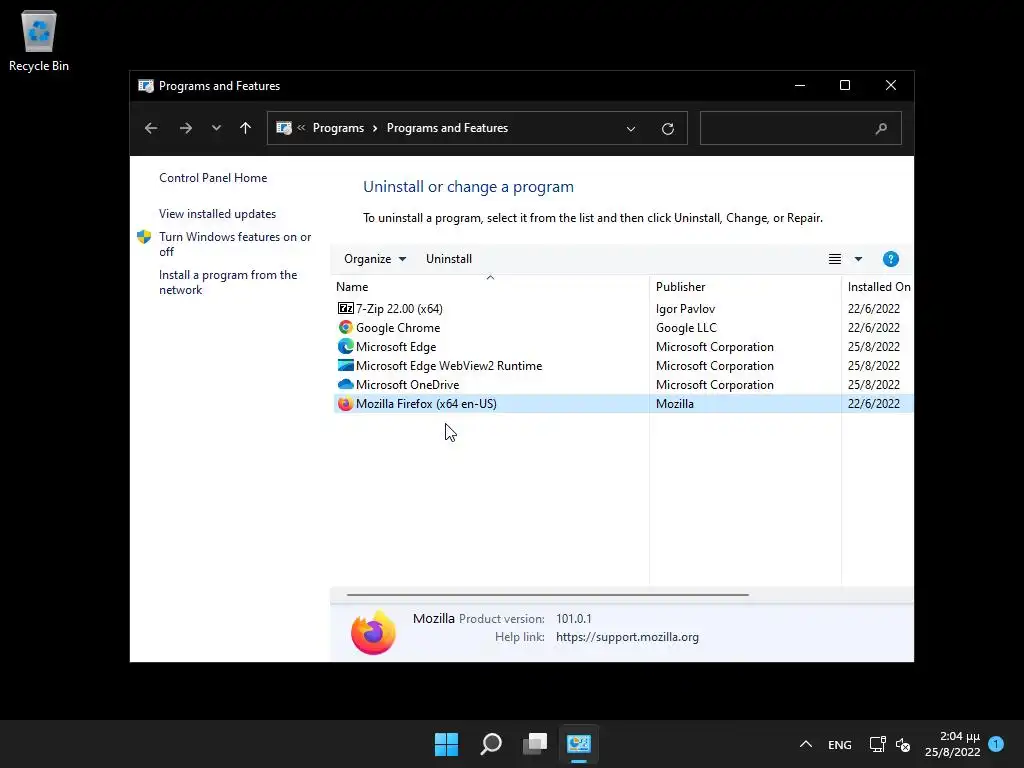Click the muted volume tray icon
Image resolution: width=1024 pixels, height=768 pixels.
(903, 744)
